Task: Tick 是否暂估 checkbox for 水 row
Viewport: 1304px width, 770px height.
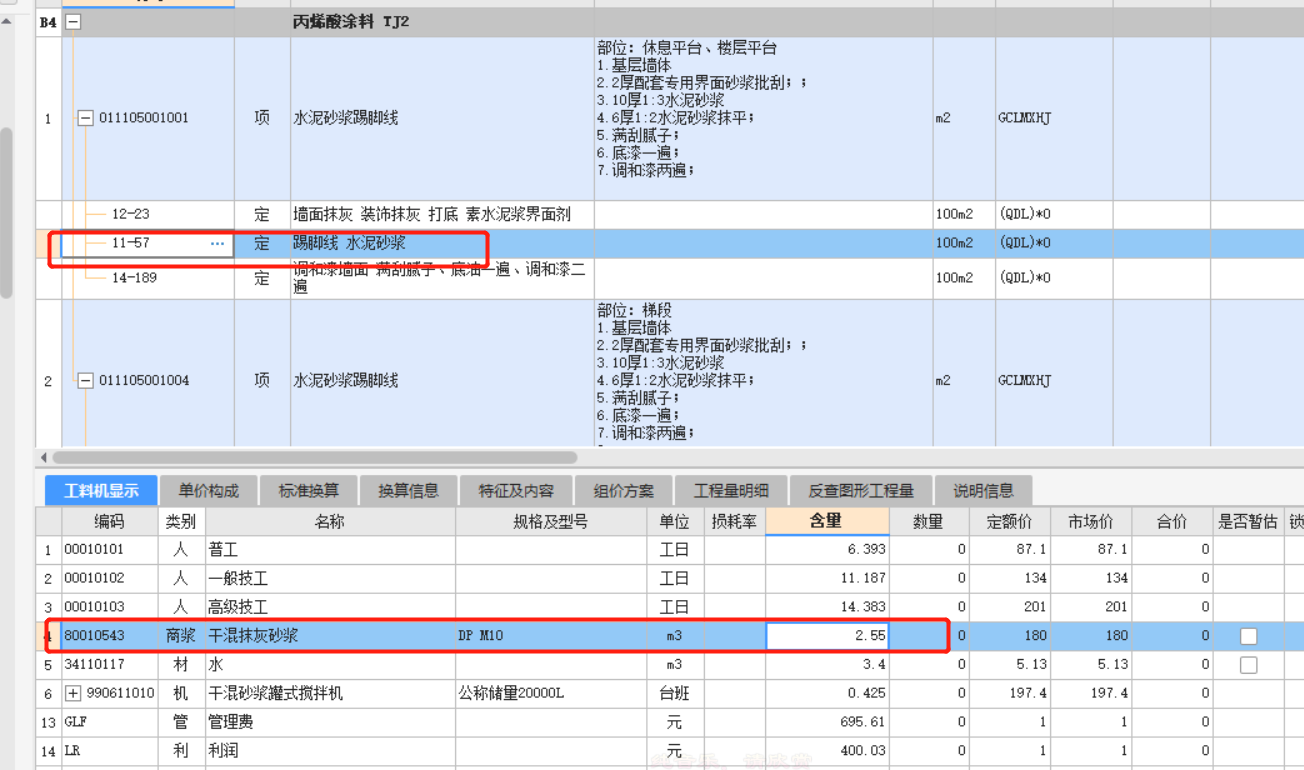Action: [1248, 665]
